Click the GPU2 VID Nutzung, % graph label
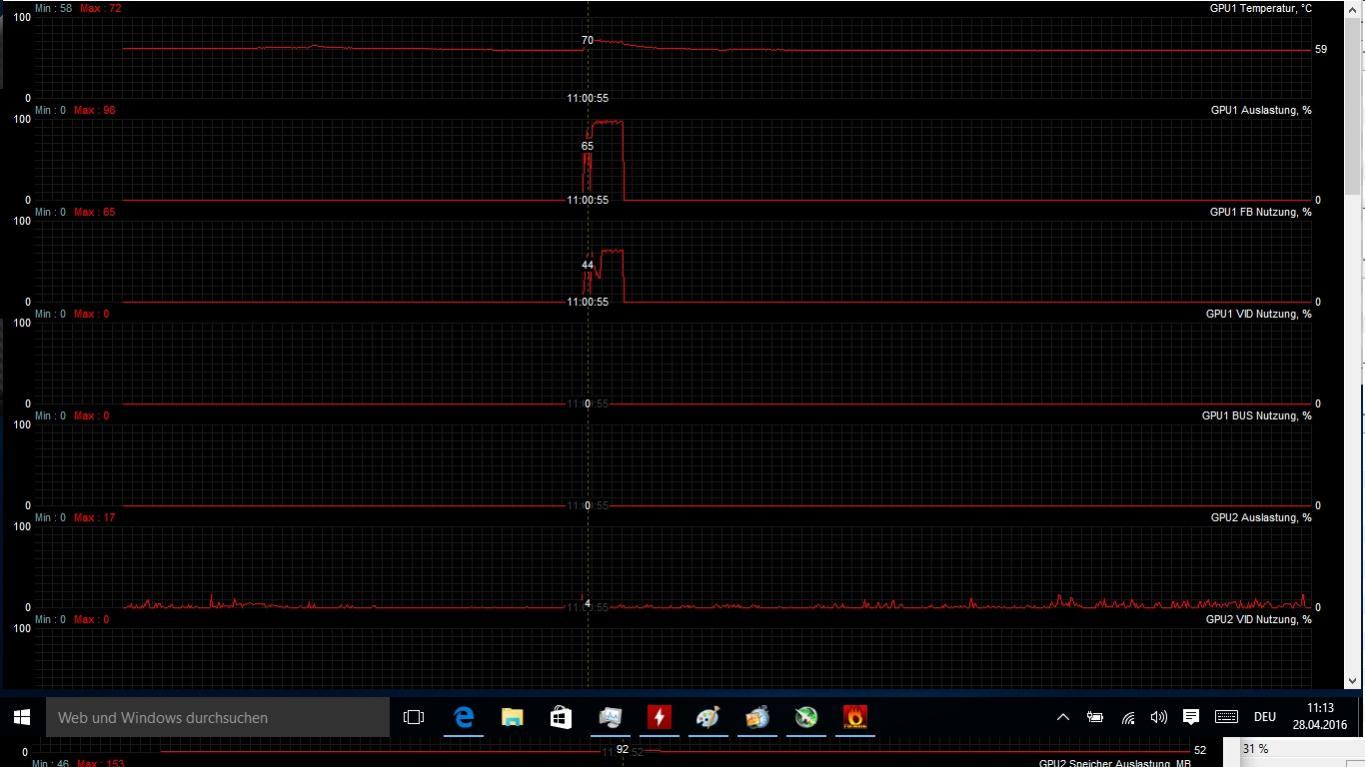This screenshot has height=767, width=1365. (1258, 620)
